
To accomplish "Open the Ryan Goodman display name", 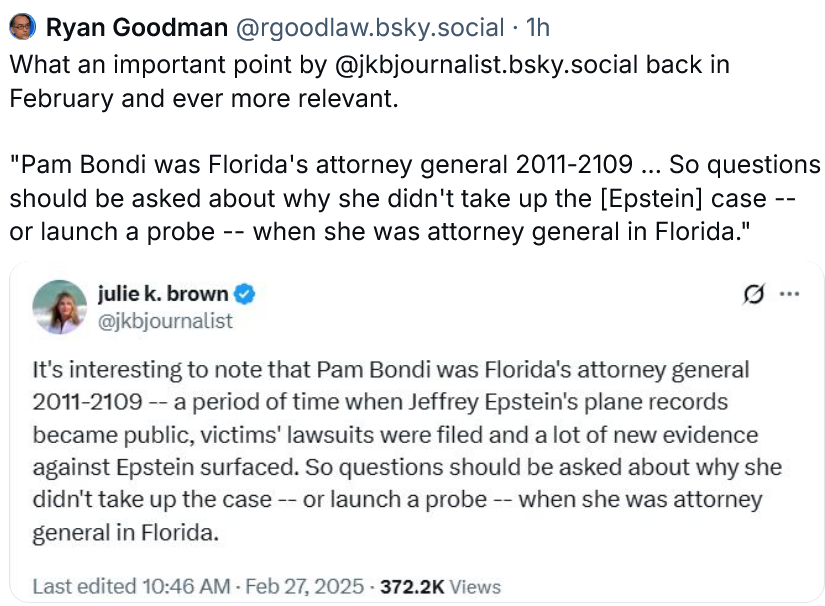I will coord(137,27).
